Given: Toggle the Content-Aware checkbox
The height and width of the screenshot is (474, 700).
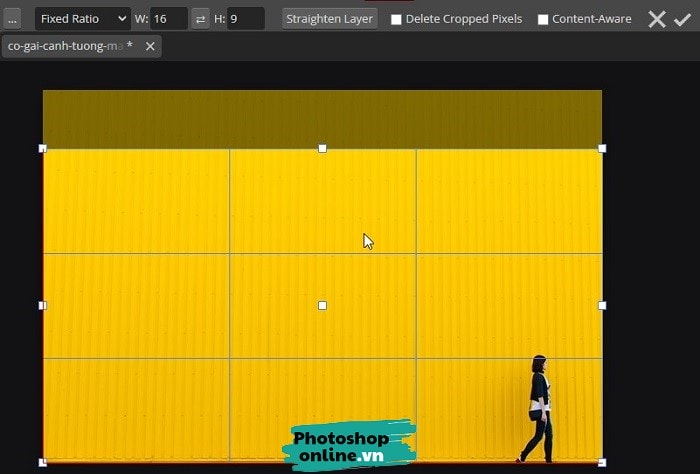Looking at the screenshot, I should 543,19.
